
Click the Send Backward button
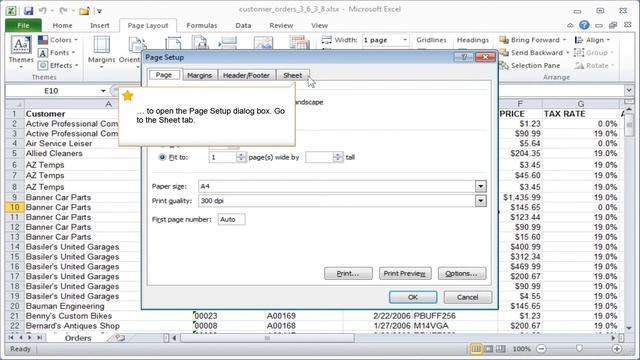click(534, 53)
